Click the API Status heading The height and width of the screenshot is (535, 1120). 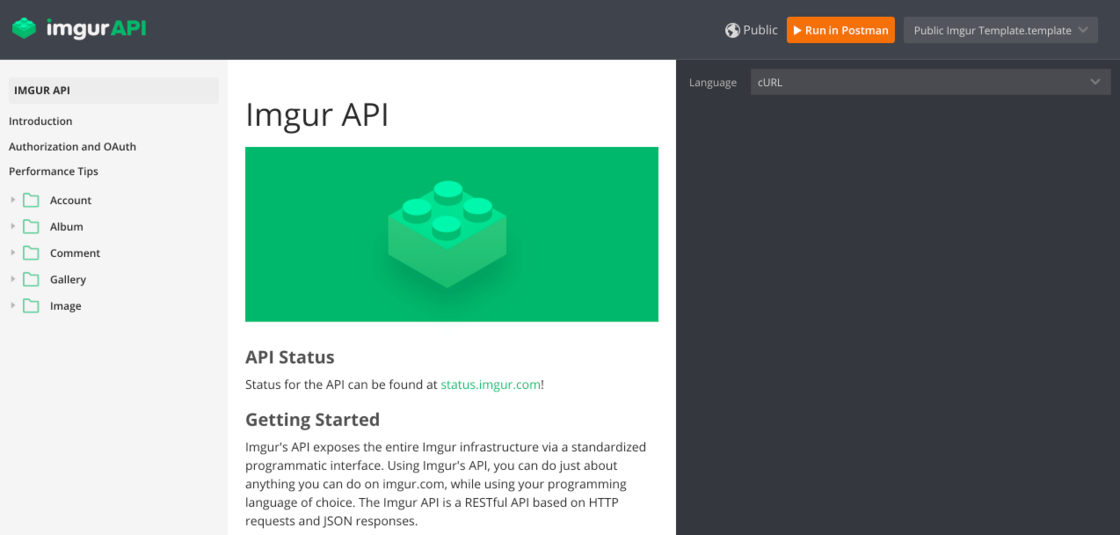pos(289,356)
